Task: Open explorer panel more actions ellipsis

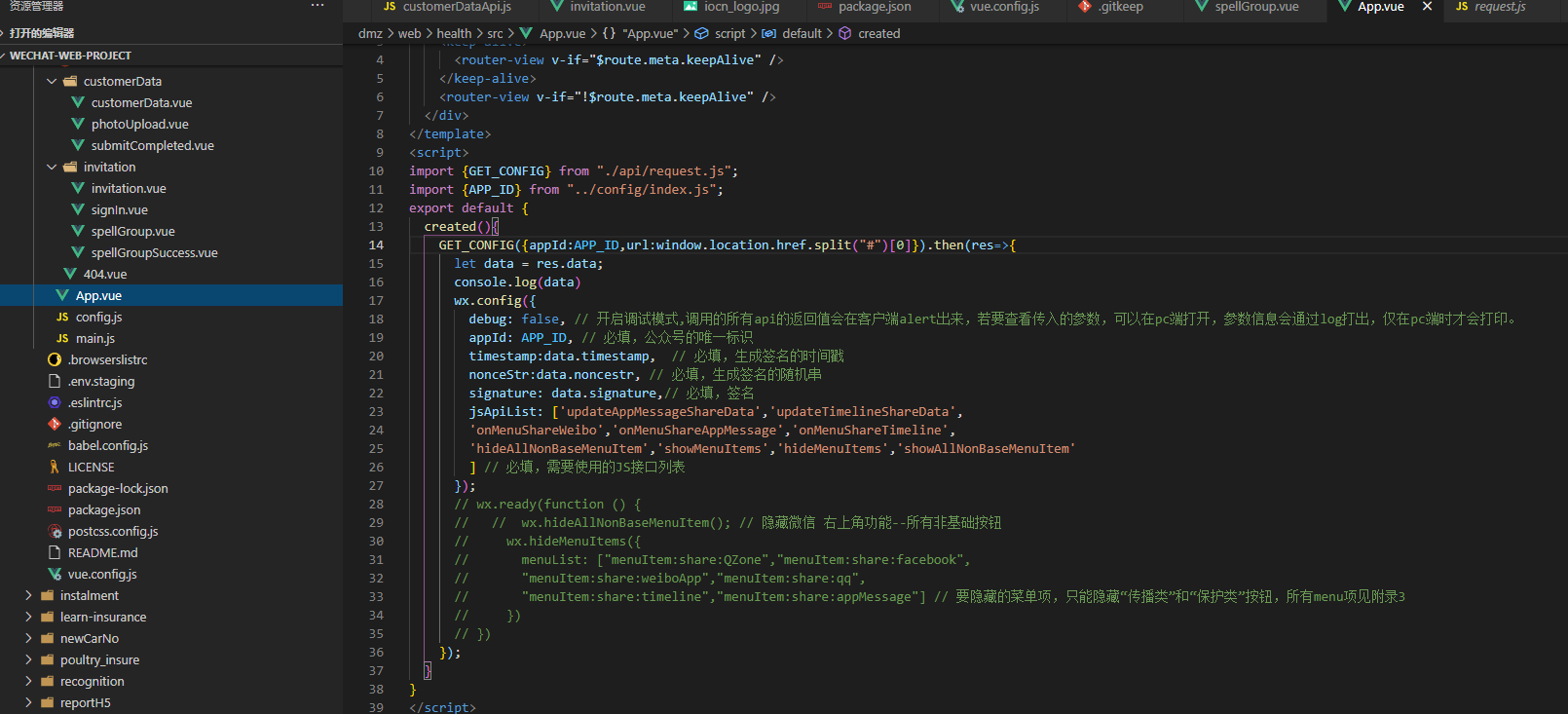Action: click(317, 6)
